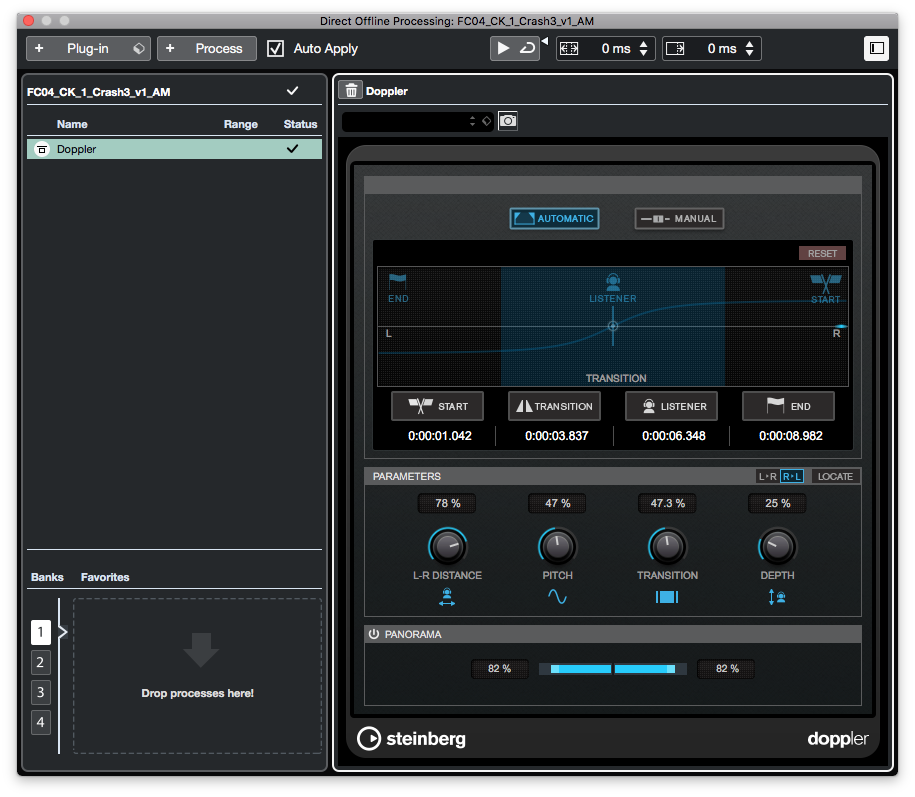Click the preset diamond icon beside preset field
915x797 pixels.
point(486,121)
